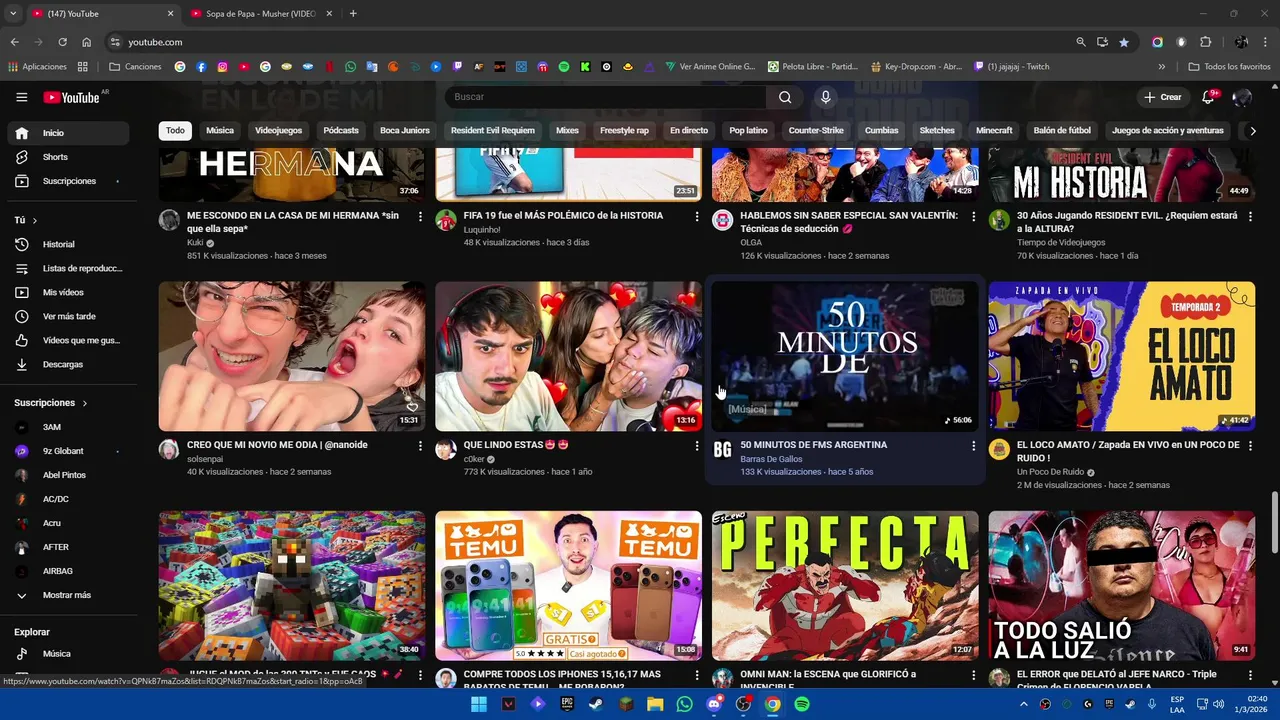Open options for QUE LINDO ESTAS video

(x=697, y=446)
